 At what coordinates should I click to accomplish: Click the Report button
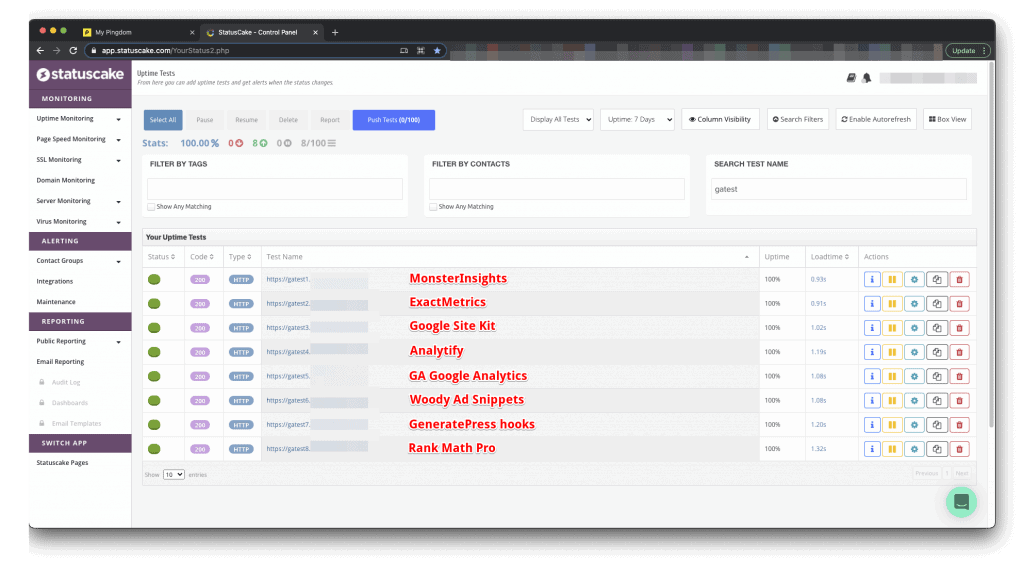coord(330,120)
